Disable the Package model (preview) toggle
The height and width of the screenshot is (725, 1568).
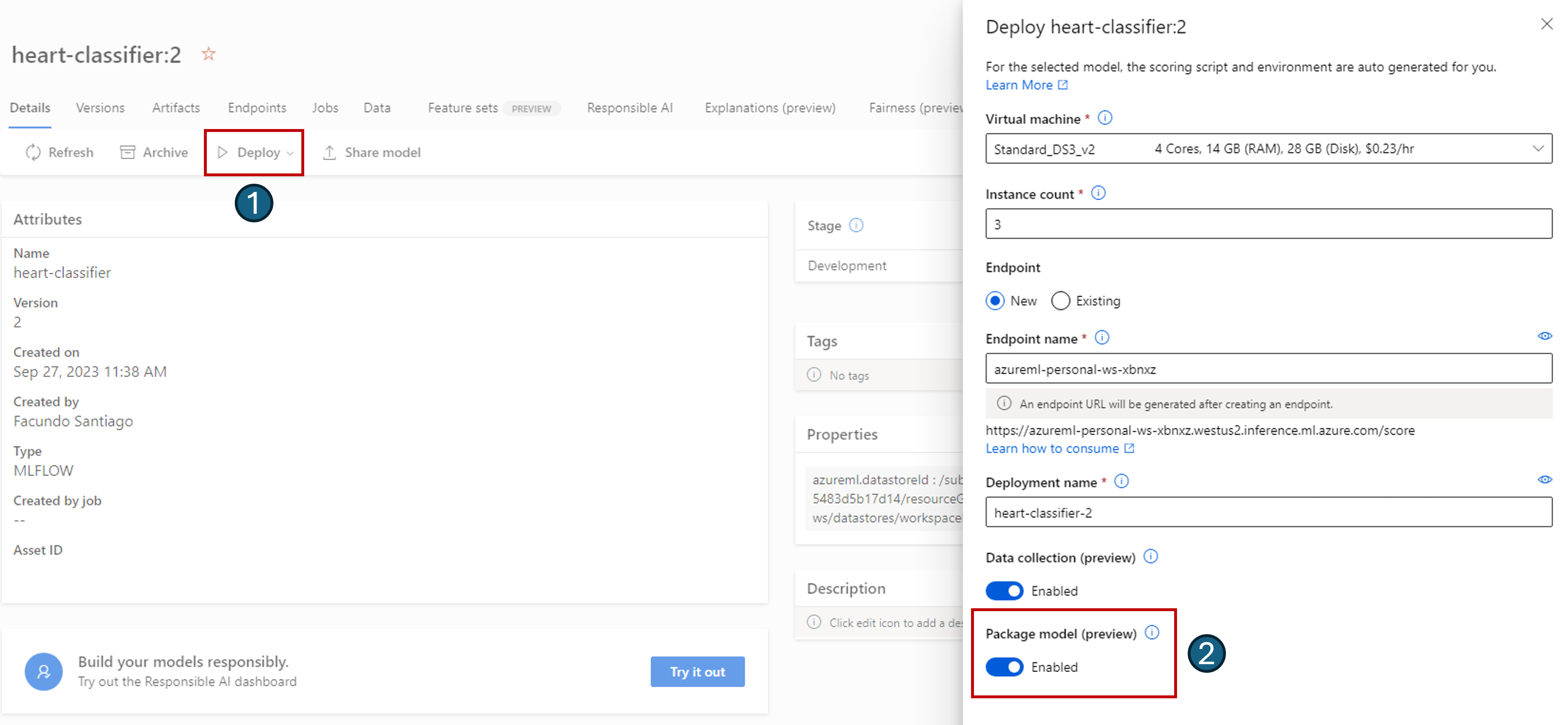1004,667
